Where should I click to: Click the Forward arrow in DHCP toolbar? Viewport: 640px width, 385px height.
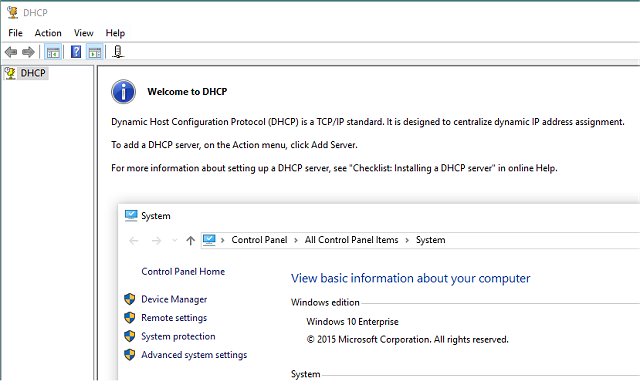coord(28,52)
